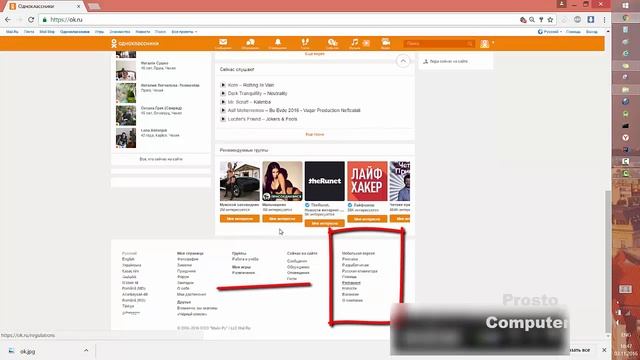This screenshot has width=640, height=360.
Task: Switch to Одноклассники browser tab
Action: (45, 6)
